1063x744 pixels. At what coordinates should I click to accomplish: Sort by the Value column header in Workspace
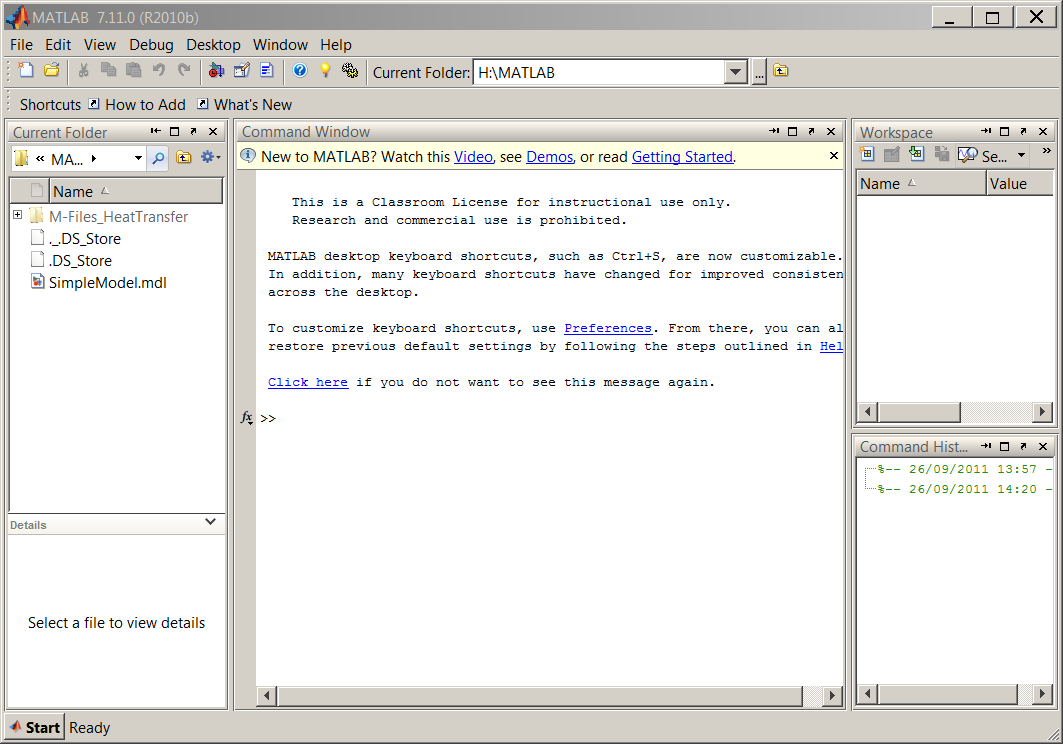[x=1020, y=183]
